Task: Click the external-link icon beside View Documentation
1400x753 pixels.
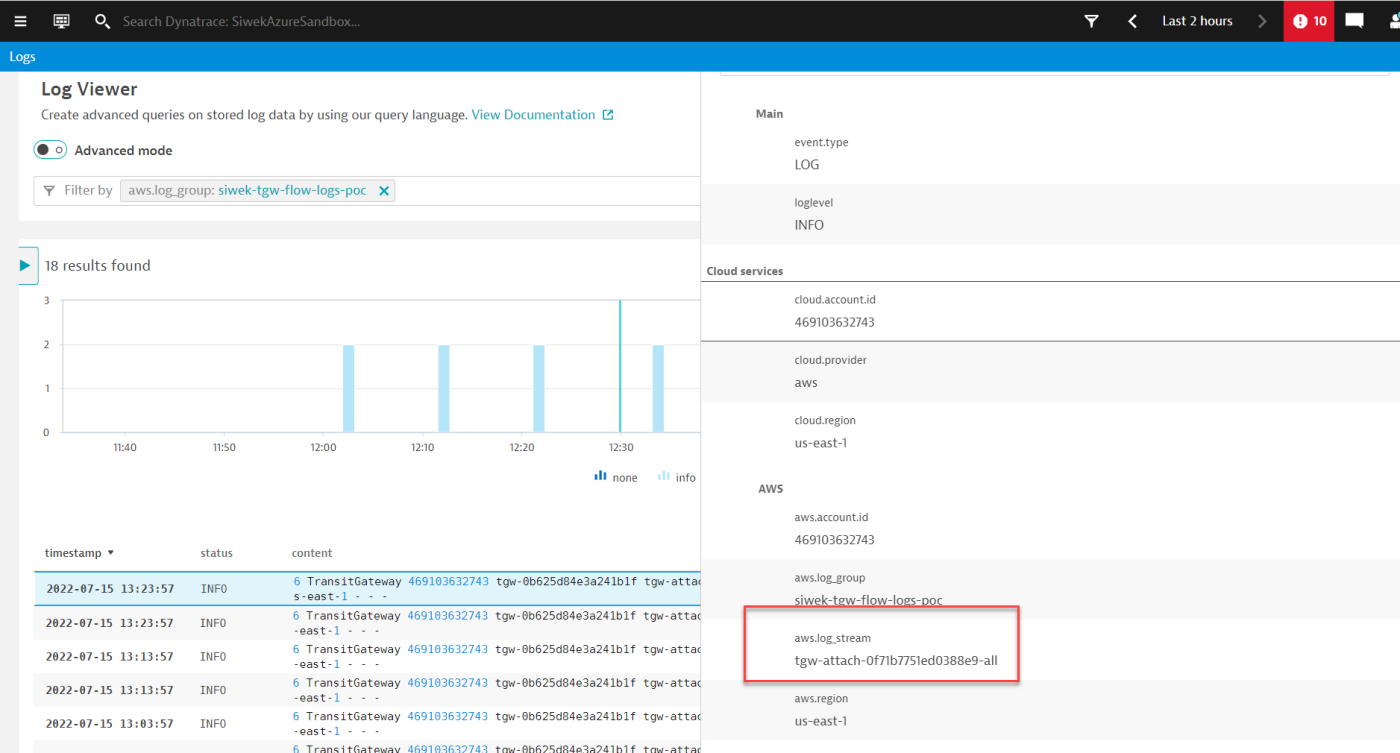Action: 608,114
